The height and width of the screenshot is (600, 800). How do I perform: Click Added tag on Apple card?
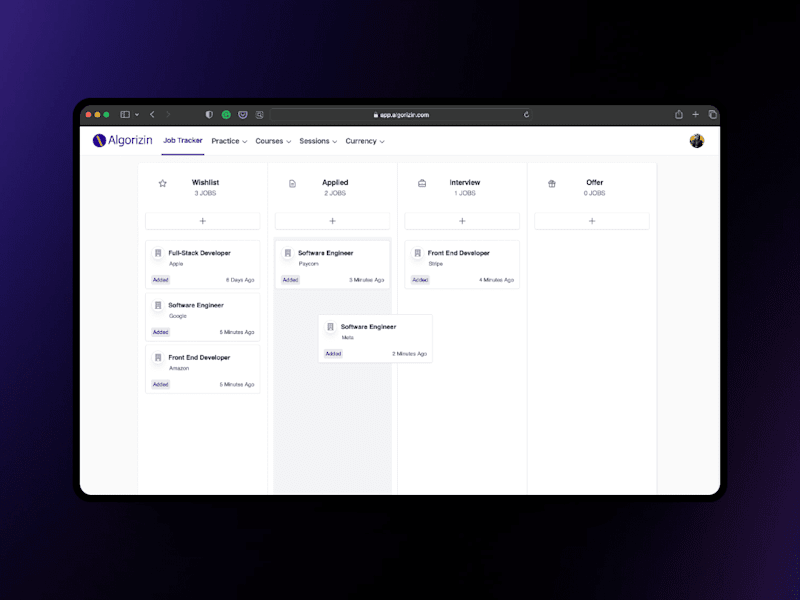(161, 280)
